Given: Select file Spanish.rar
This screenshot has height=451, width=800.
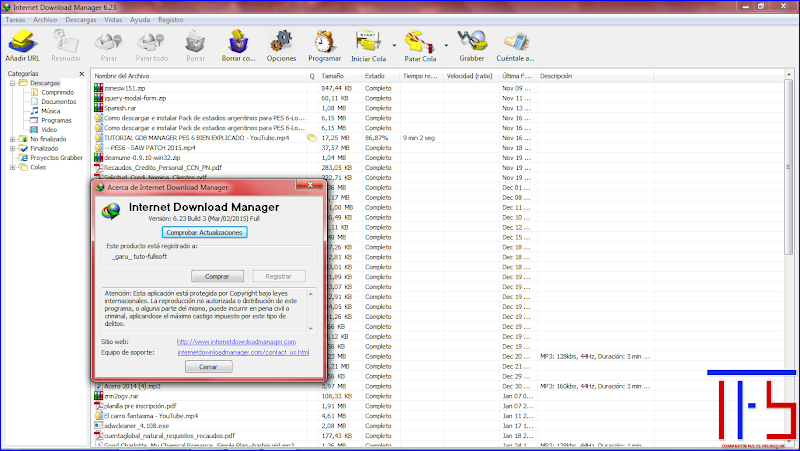Looking at the screenshot, I should (x=120, y=108).
